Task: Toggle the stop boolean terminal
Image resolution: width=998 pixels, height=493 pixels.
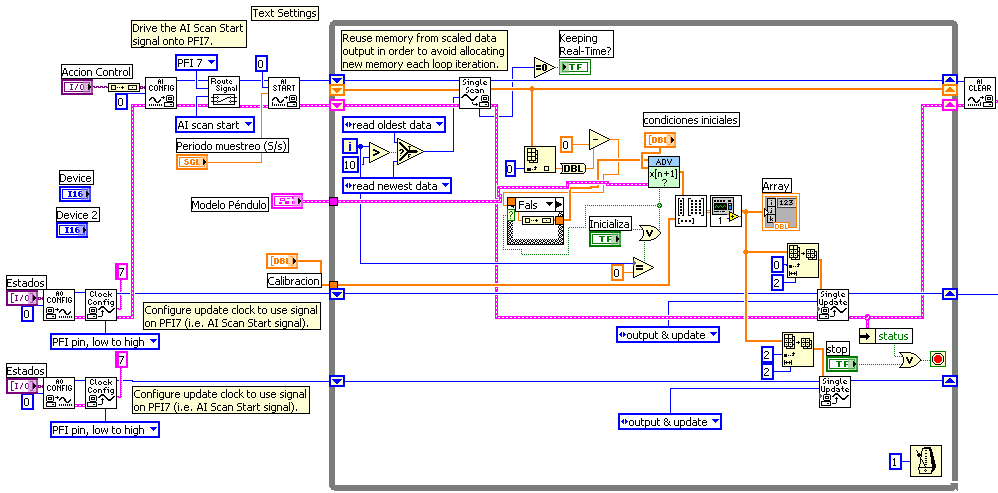Action: (841, 364)
